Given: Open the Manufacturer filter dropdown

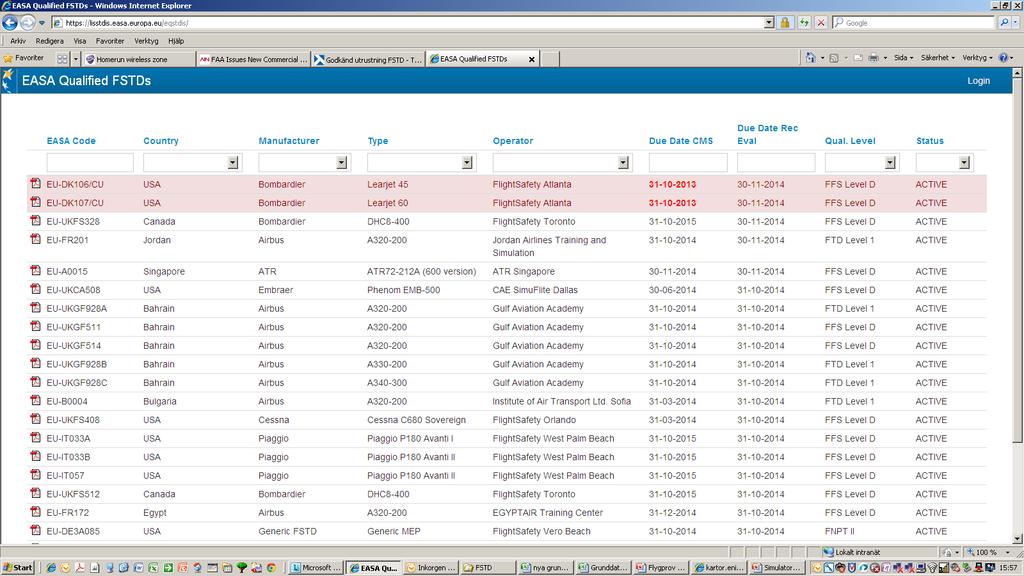Looking at the screenshot, I should coord(342,163).
